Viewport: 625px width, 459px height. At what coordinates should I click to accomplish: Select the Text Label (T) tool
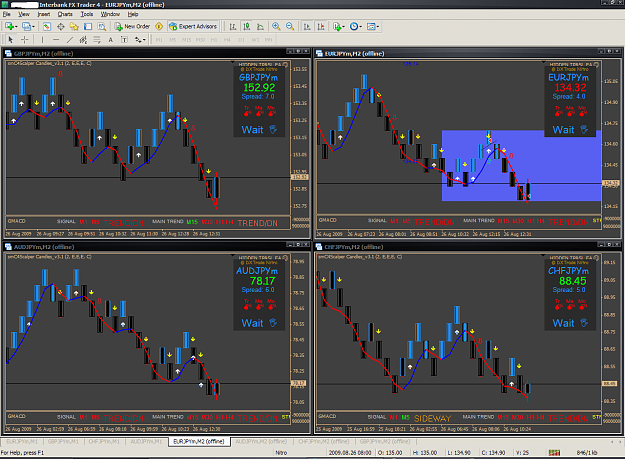pyautogui.click(x=124, y=39)
